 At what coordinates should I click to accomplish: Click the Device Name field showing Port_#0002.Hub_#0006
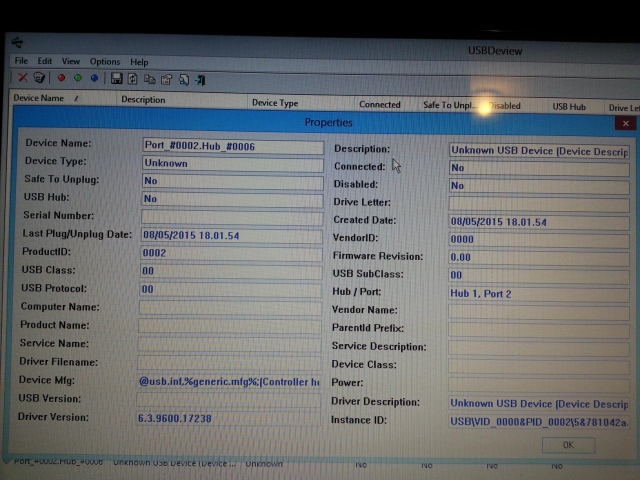(233, 147)
